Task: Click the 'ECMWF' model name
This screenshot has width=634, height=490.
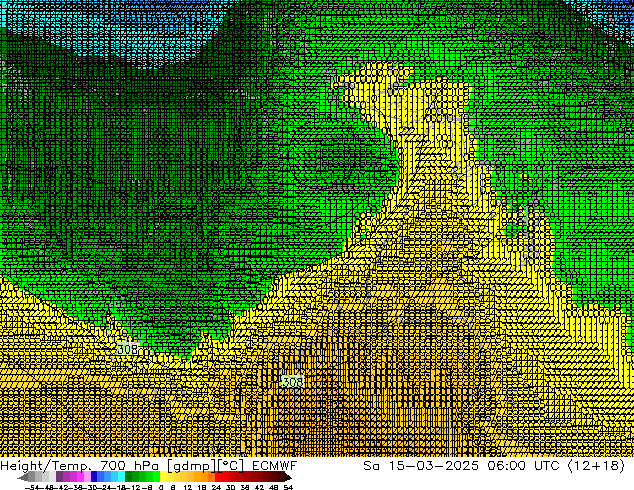Action: 275,466
